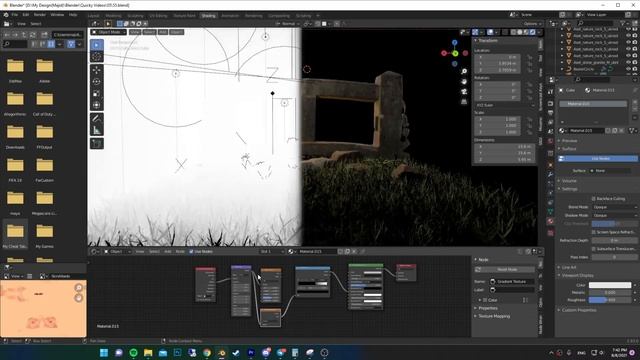Click the blue Use Nodes button in Surface panel
This screenshot has width=640, height=360.
(598, 158)
